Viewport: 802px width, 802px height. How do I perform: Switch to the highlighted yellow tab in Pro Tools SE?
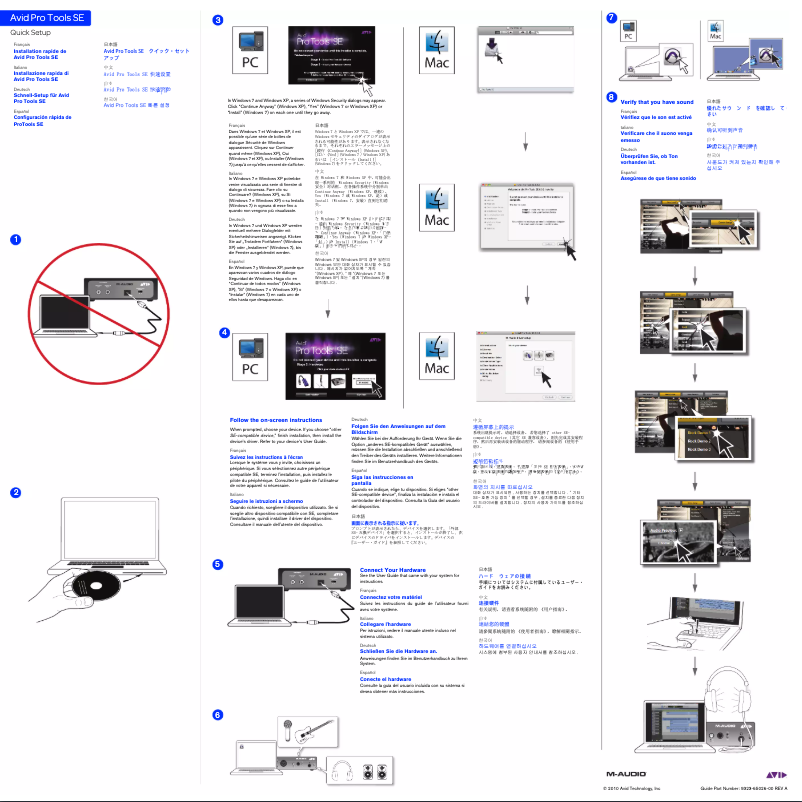(672, 201)
